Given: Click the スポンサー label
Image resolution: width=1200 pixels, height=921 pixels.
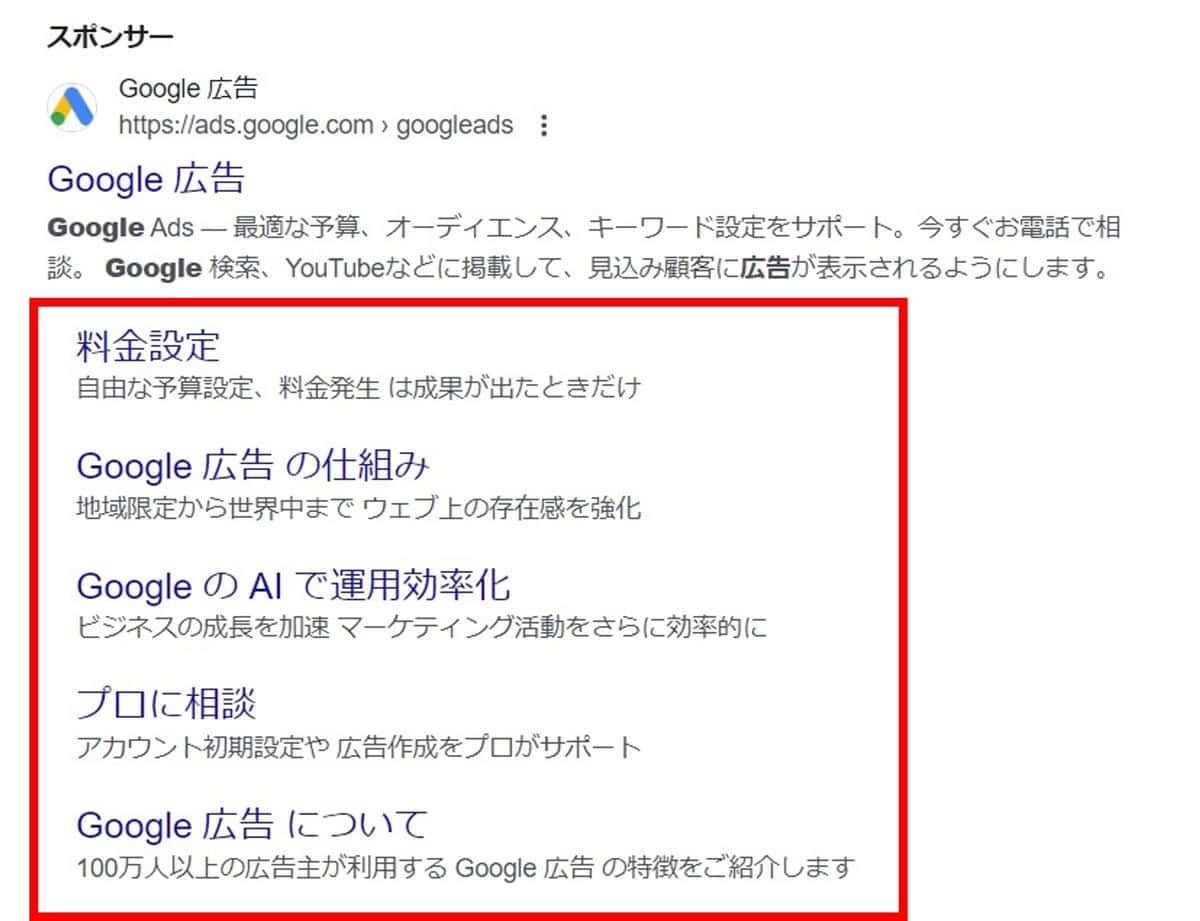Looking at the screenshot, I should [111, 38].
